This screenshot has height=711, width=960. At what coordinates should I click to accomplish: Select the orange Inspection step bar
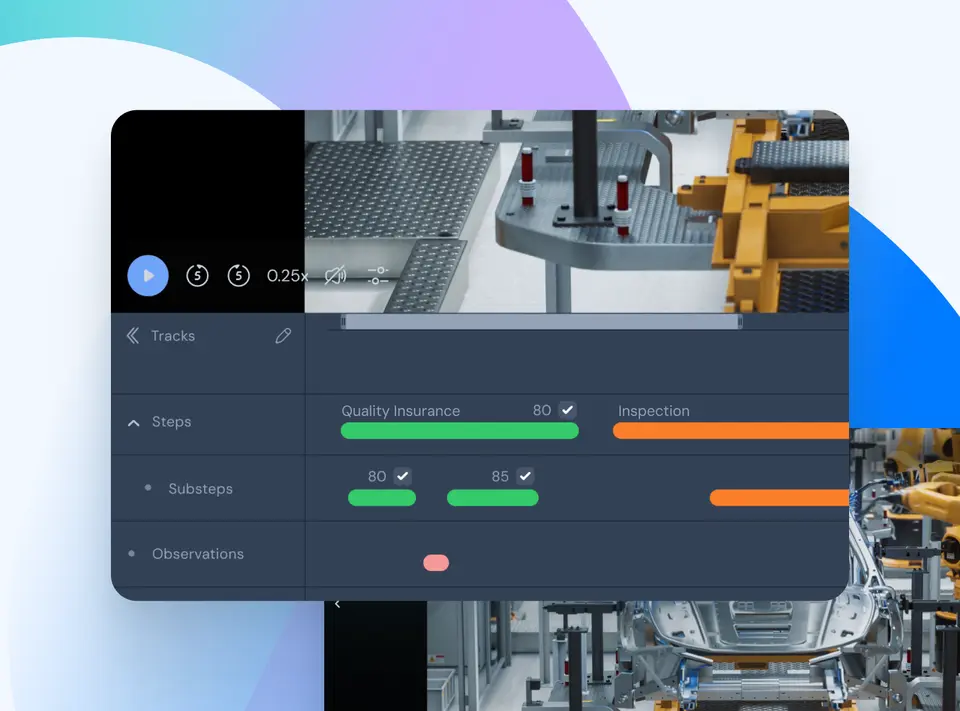point(731,431)
